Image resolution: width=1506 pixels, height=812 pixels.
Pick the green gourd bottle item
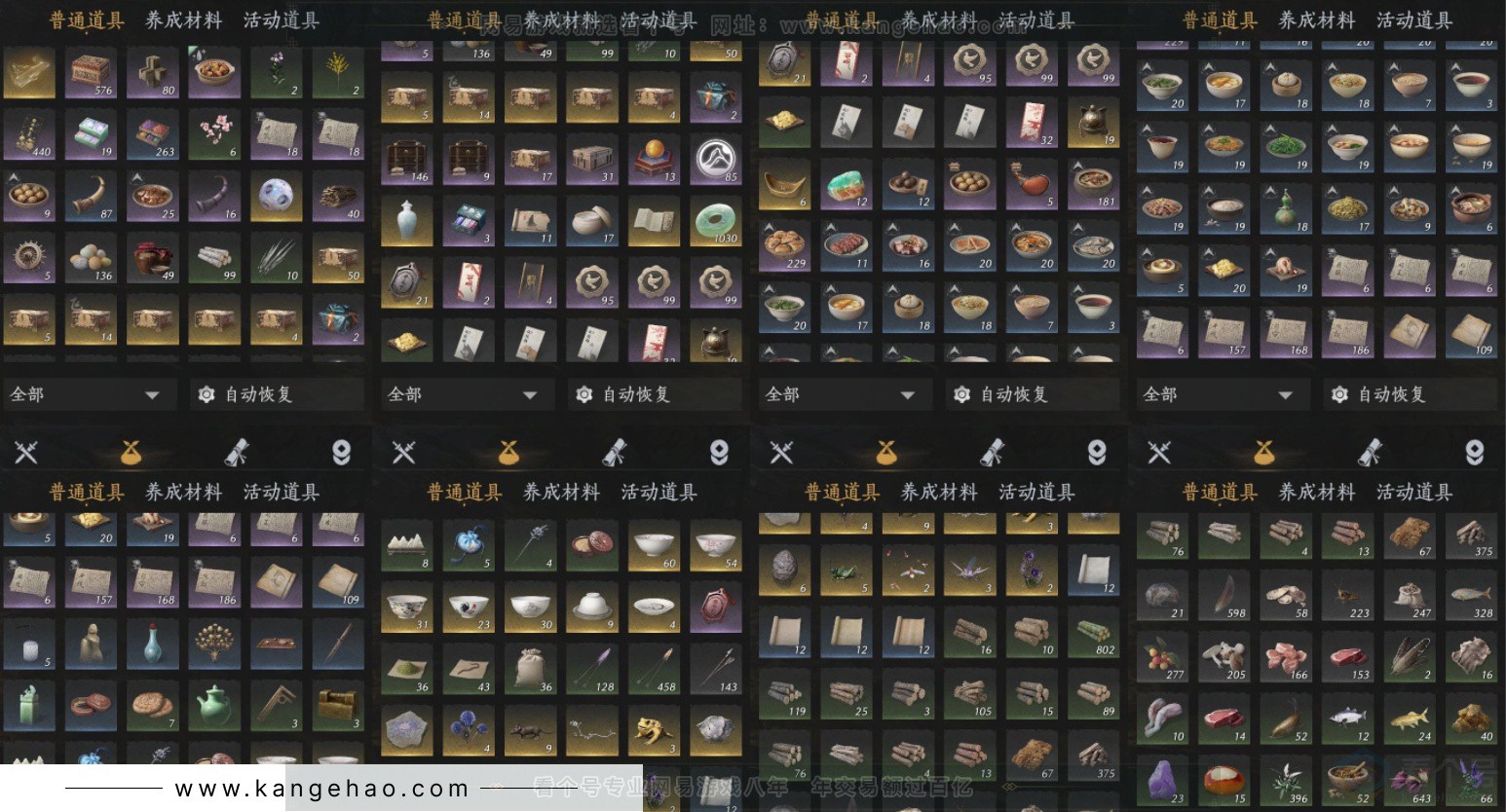[x=1287, y=208]
